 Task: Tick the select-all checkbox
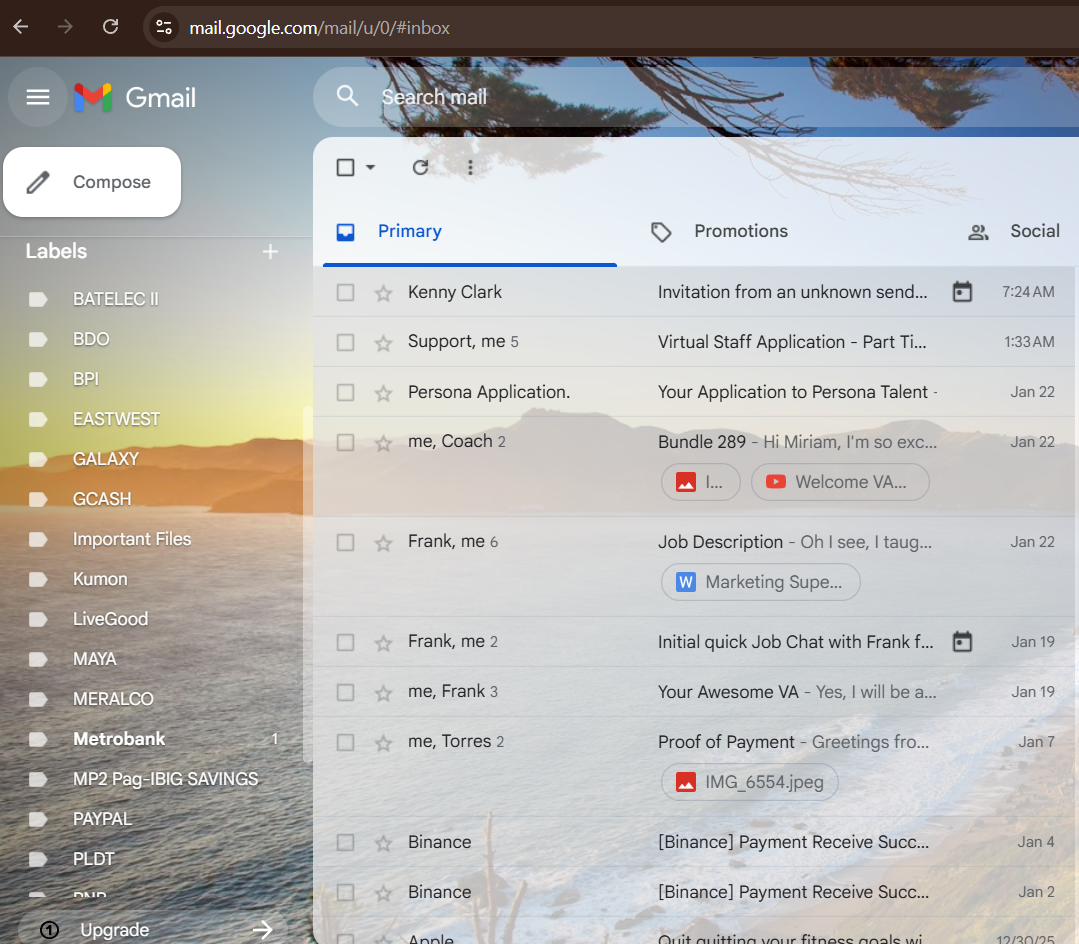(345, 167)
